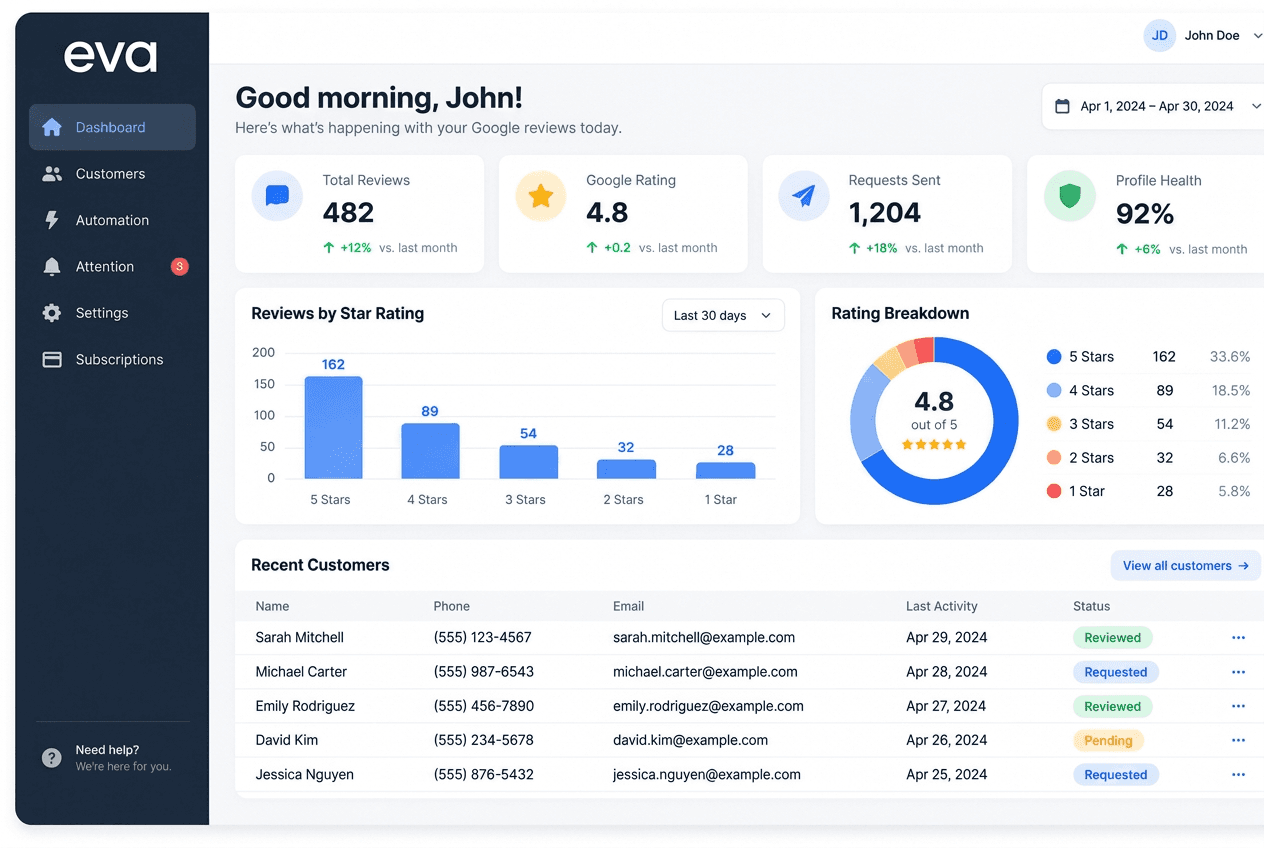The width and height of the screenshot is (1264, 848).
Task: Click the 33.6% value for 5 Stars
Action: tap(1230, 357)
